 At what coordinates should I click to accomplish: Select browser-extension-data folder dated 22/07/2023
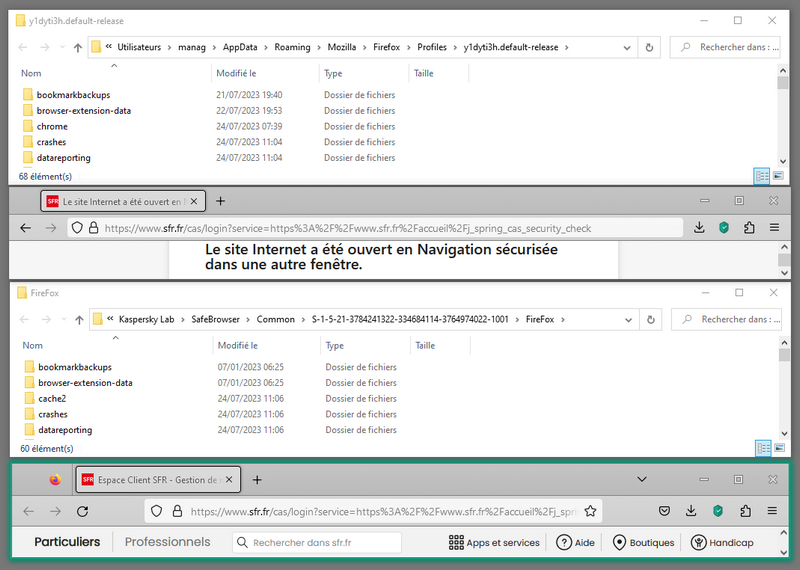83,111
